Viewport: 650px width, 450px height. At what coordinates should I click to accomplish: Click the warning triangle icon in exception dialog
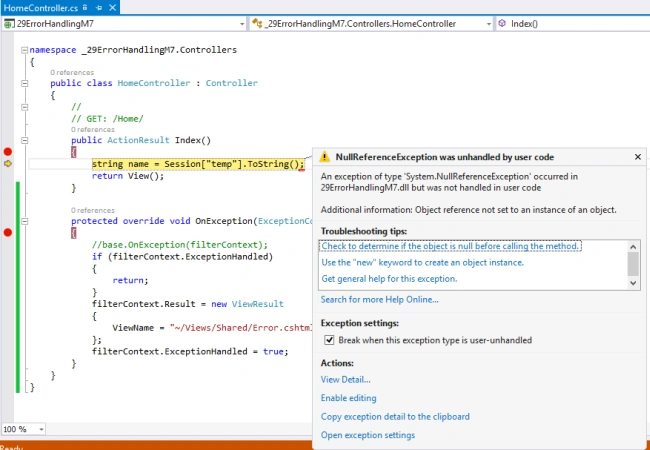tap(325, 157)
